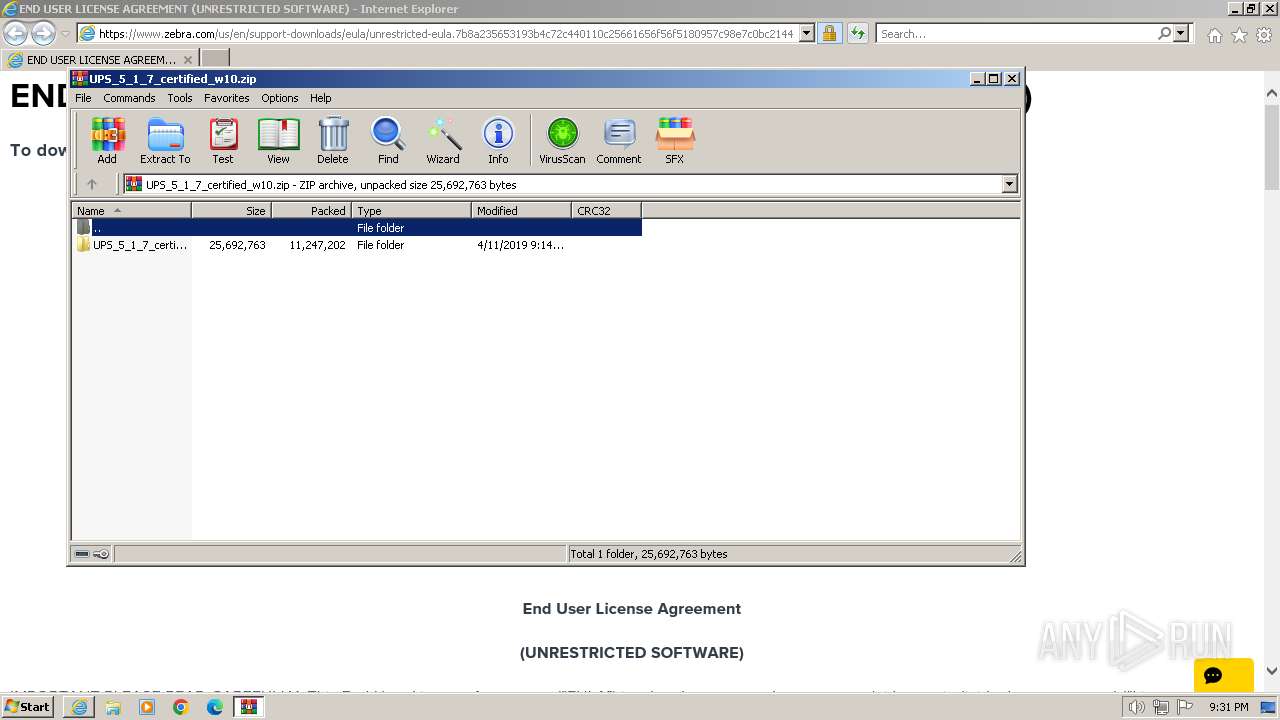Click the Internet Explorer forward button
This screenshot has width=1280, height=720.
click(43, 34)
